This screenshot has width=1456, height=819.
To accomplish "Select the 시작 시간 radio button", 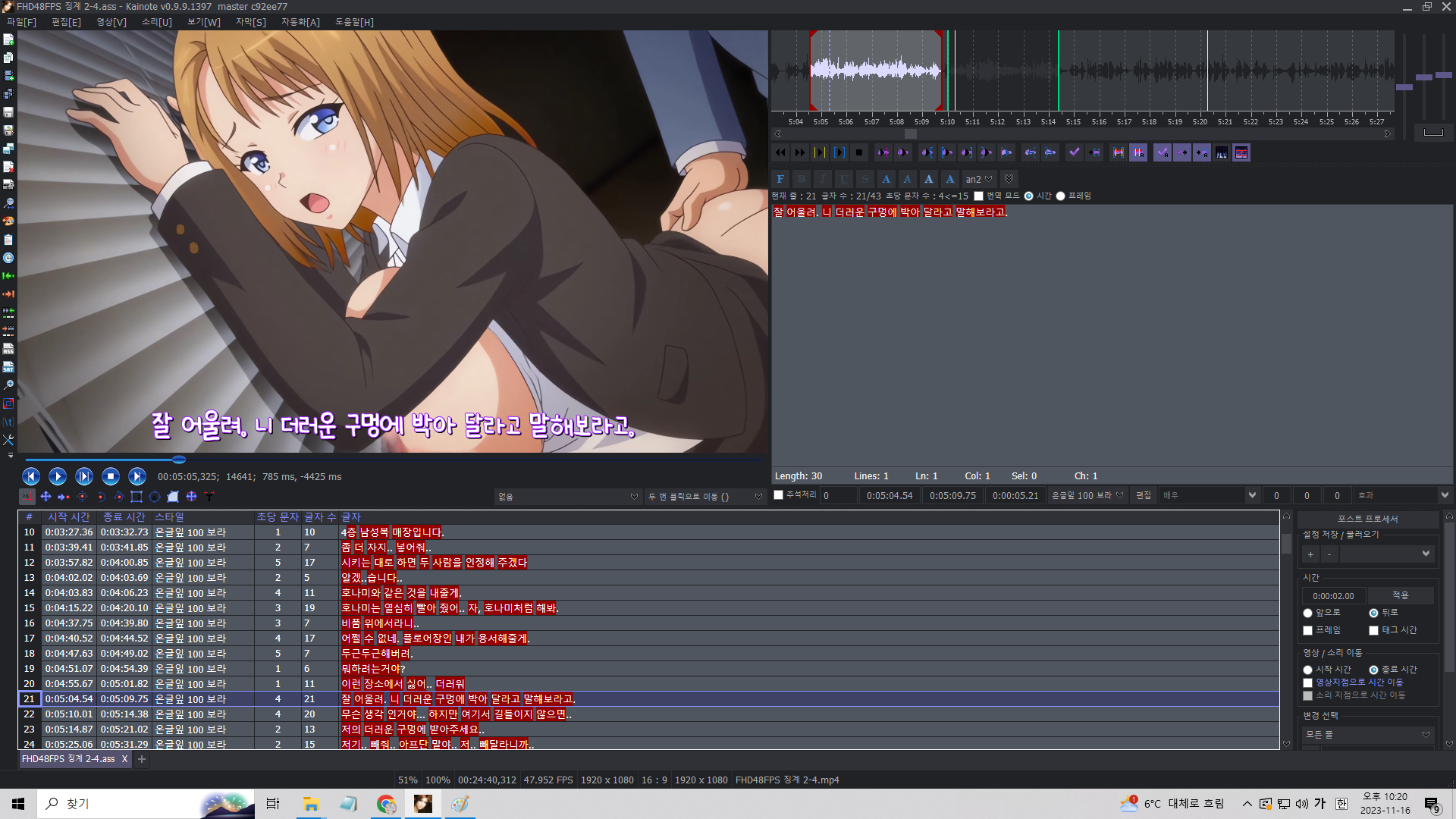I will click(x=1307, y=670).
